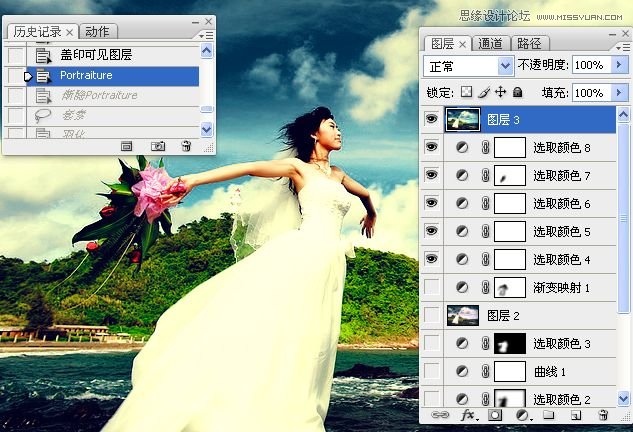This screenshot has height=432, width=633.
Task: Select the 盖印可见图层 history state
Action: click(x=96, y=55)
